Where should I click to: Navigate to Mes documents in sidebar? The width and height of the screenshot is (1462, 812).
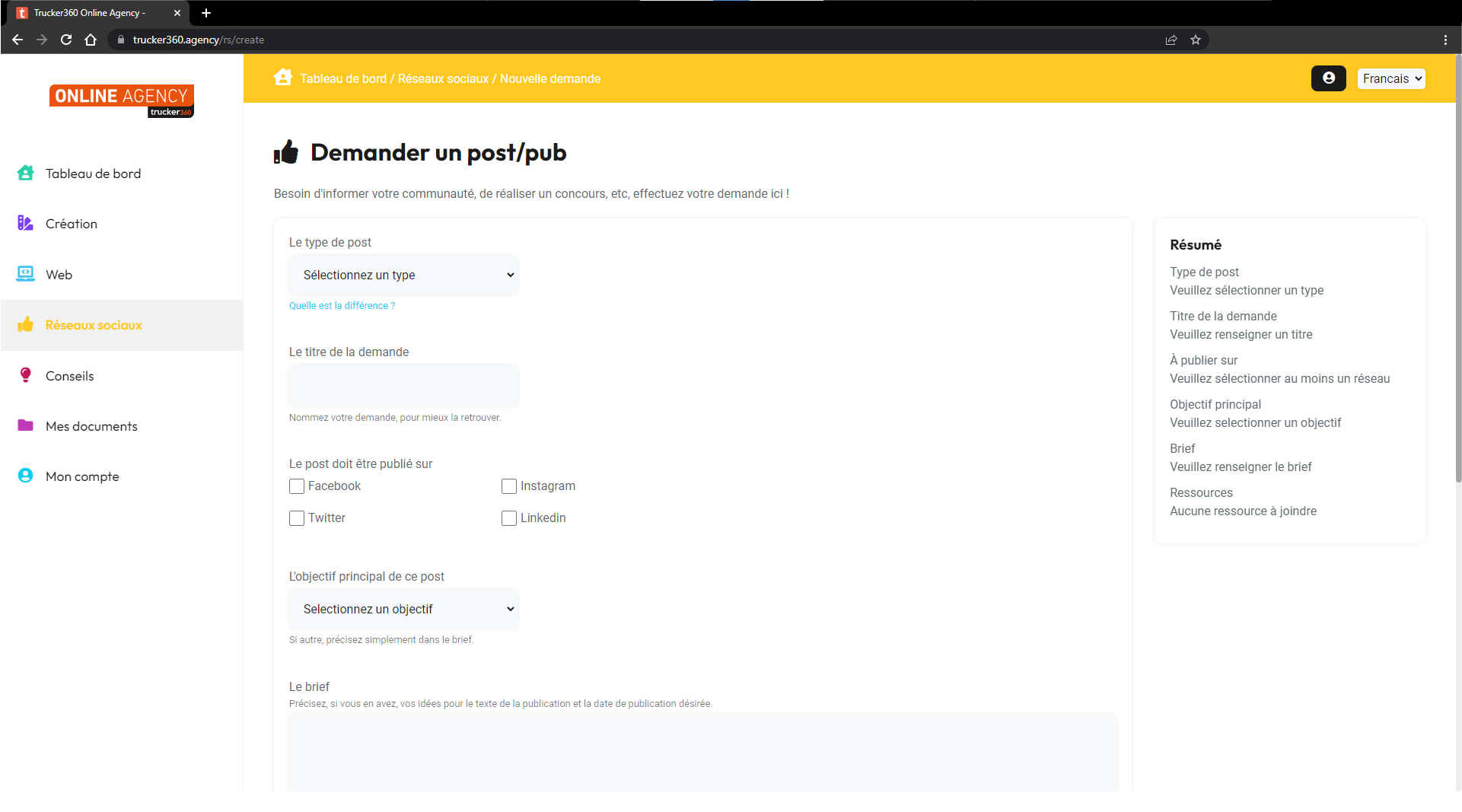[91, 426]
